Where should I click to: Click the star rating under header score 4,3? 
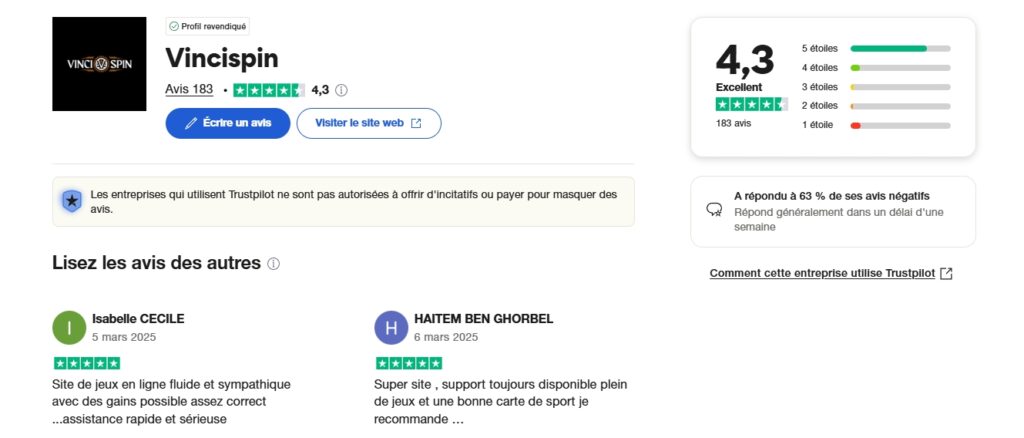[x=752, y=104]
